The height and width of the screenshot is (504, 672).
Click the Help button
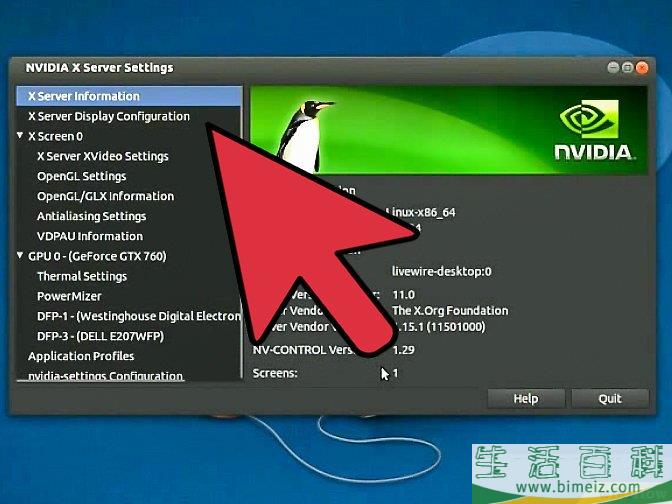[x=526, y=399]
